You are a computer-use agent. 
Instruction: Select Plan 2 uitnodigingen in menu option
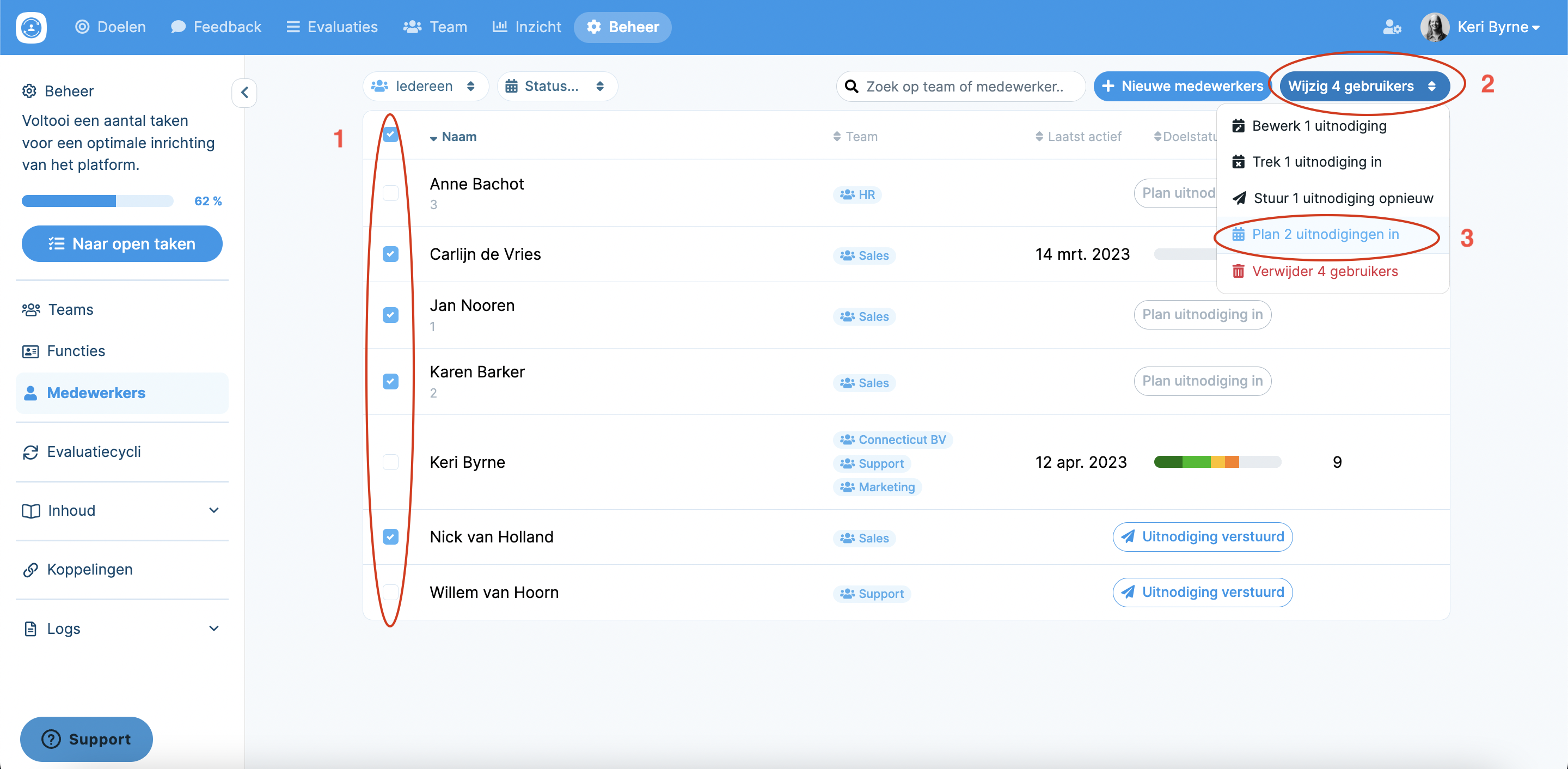click(1325, 234)
